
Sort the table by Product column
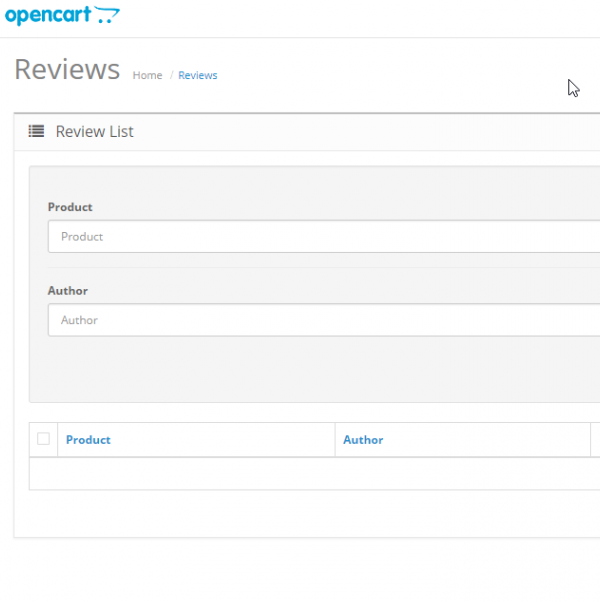[88, 440]
